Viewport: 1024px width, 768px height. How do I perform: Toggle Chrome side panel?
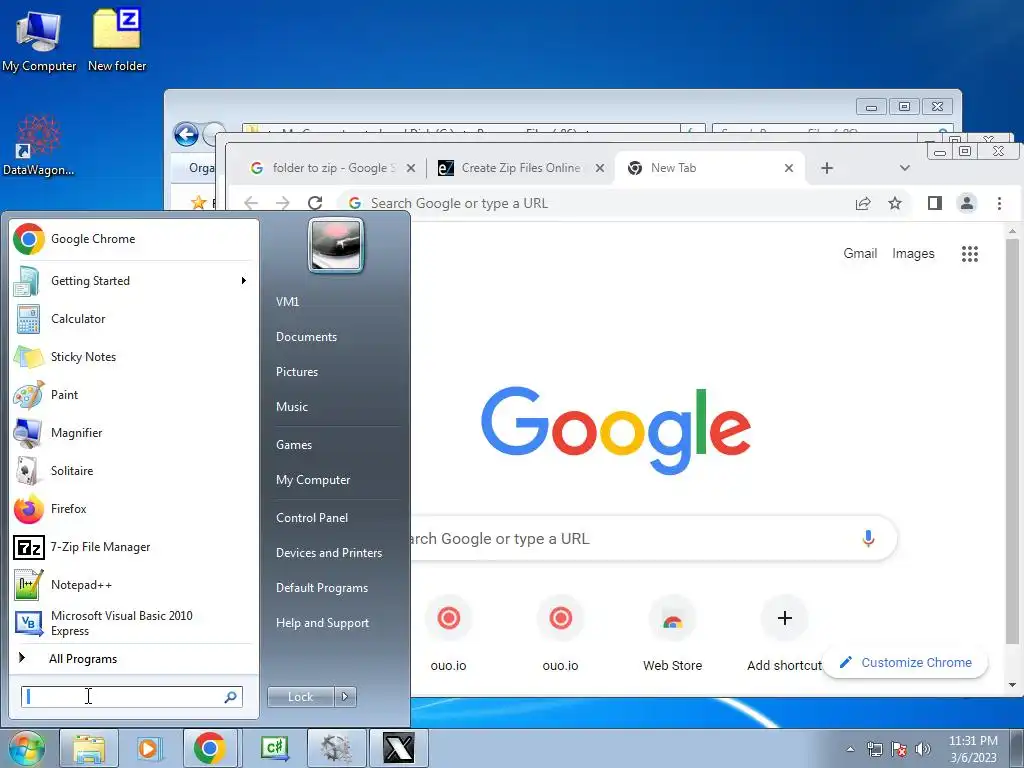pyautogui.click(x=935, y=203)
